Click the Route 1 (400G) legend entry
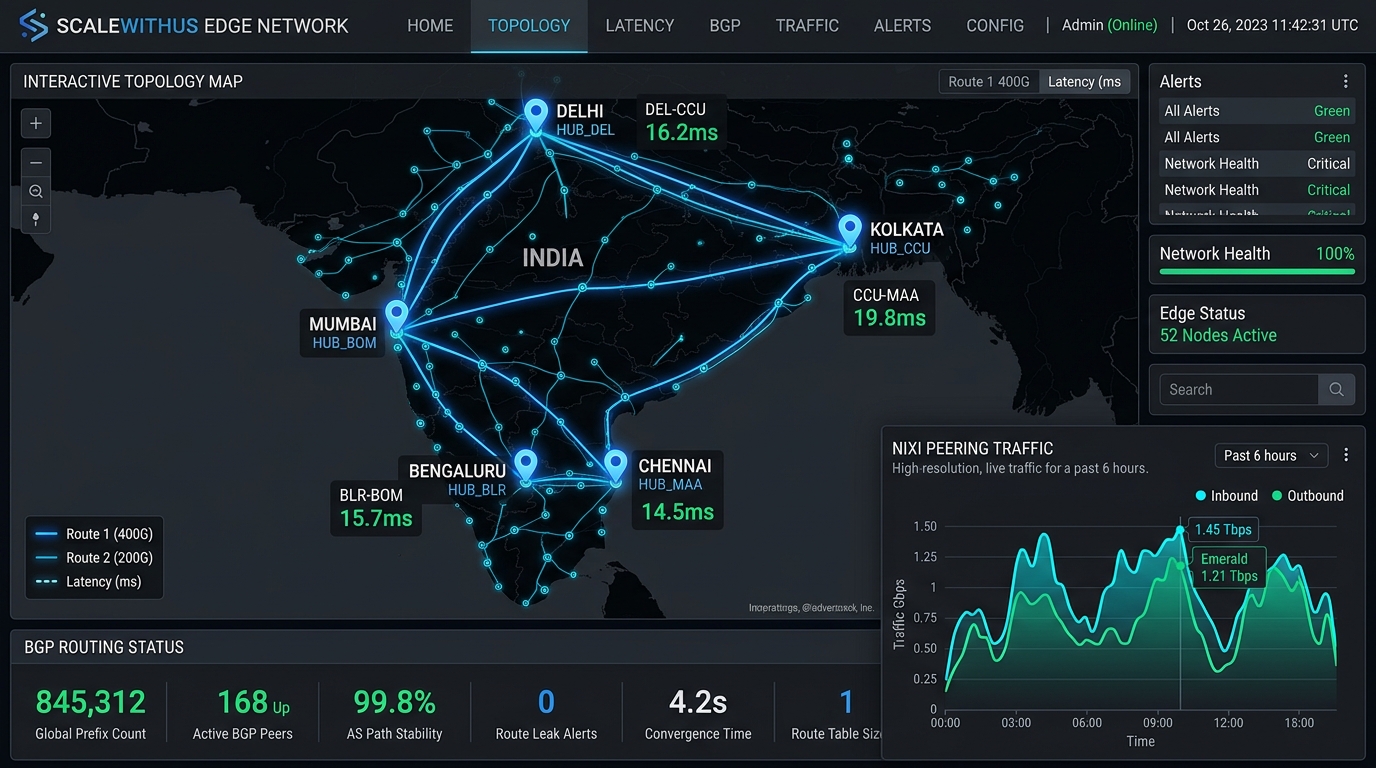The width and height of the screenshot is (1376, 768). (x=94, y=534)
